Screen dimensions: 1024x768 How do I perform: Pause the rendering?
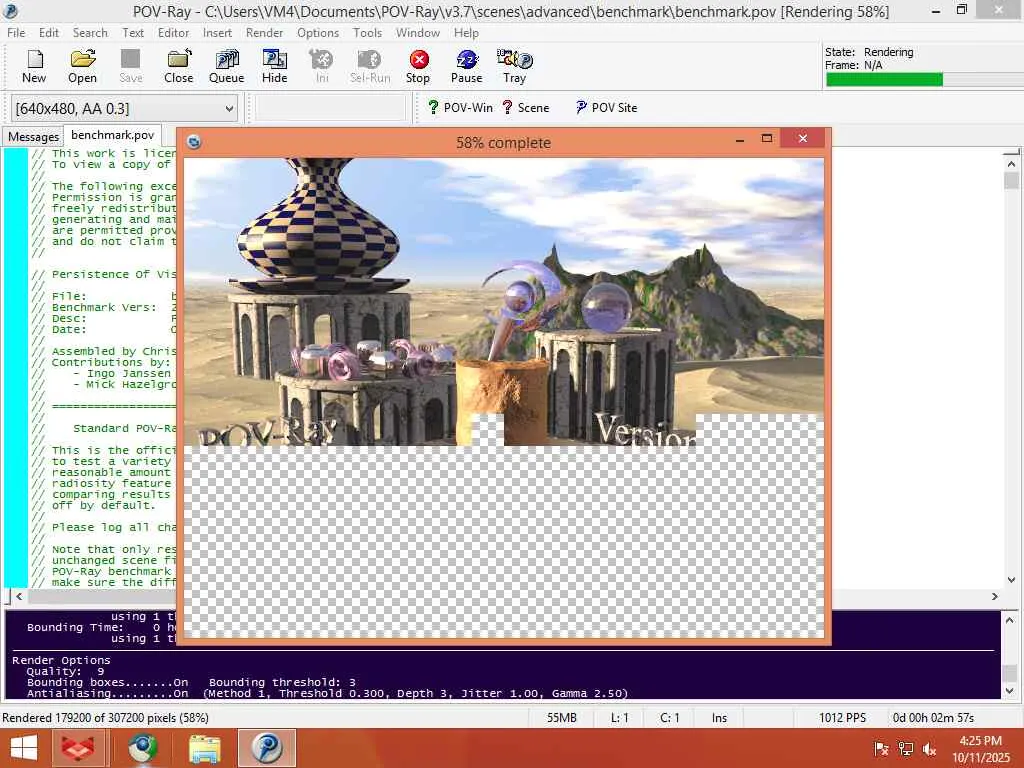[x=466, y=67]
